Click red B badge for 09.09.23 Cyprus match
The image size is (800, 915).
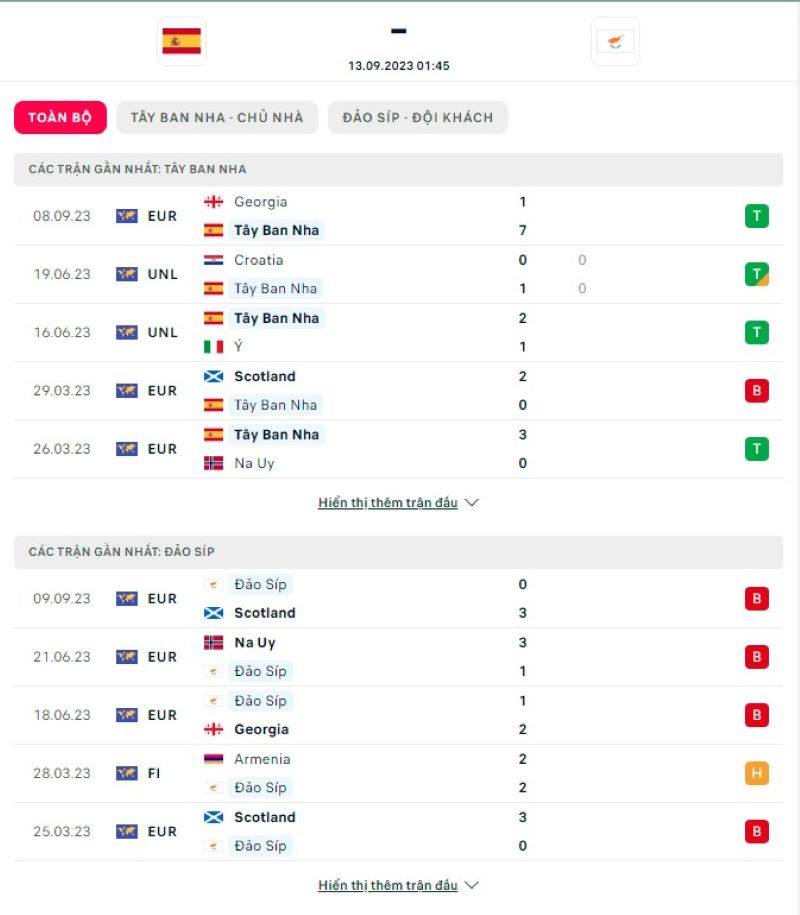[x=756, y=599]
